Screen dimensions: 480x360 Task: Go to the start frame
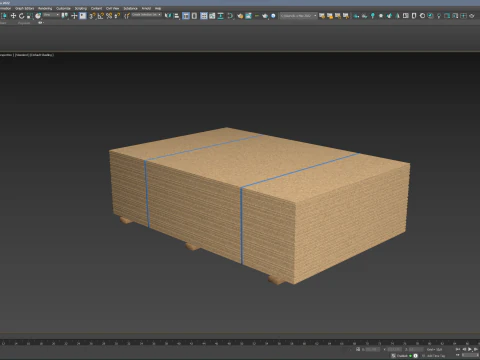pos(458,349)
